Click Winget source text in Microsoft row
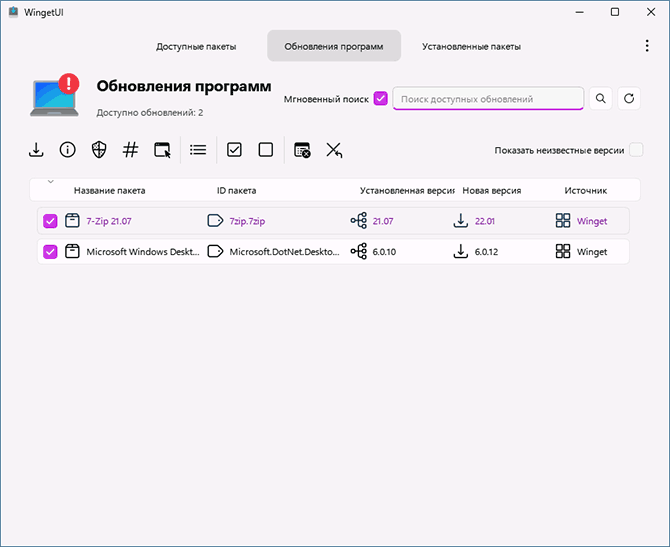This screenshot has width=670, height=547. point(592,252)
